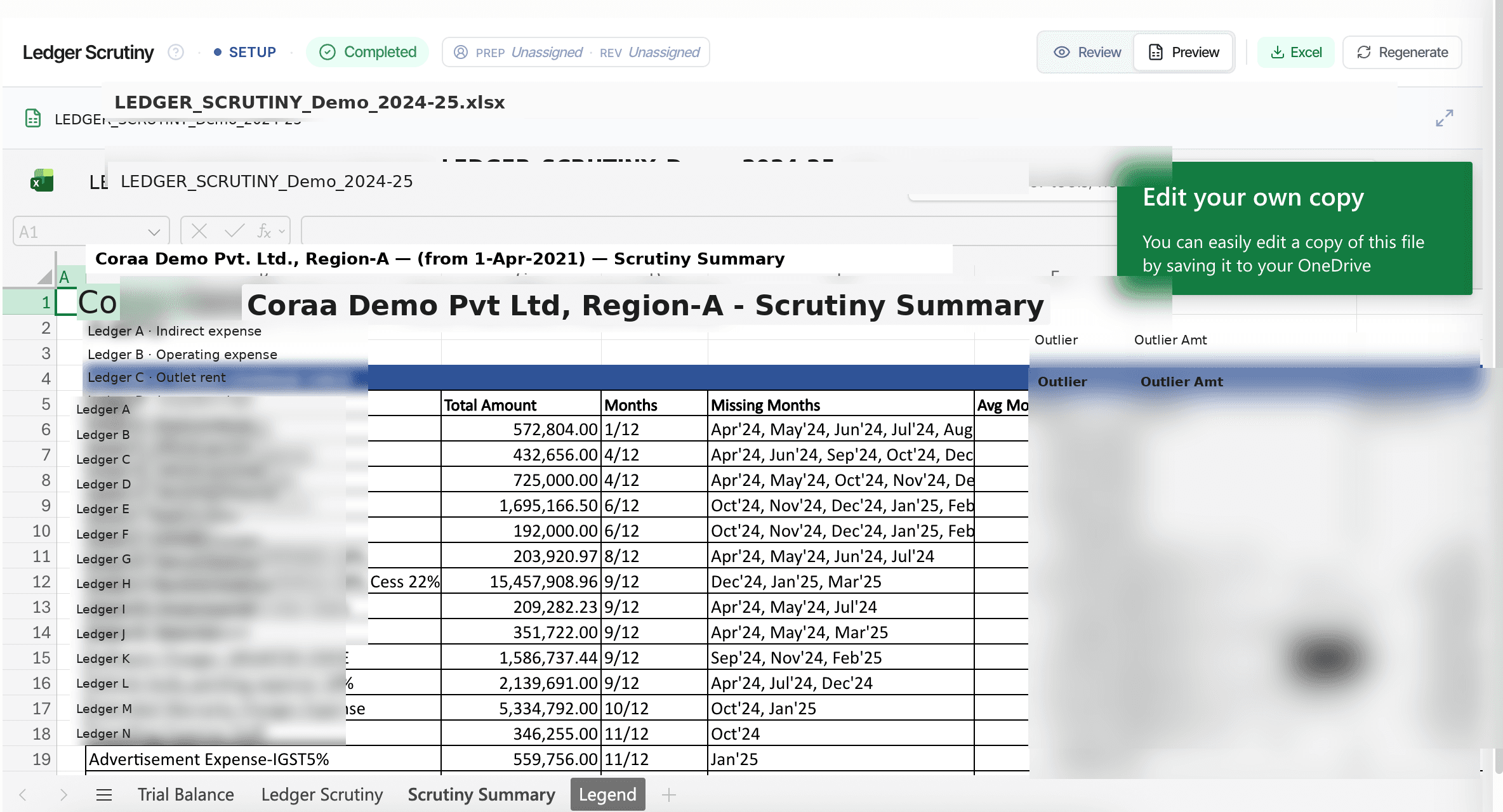Download the Excel file
The image size is (1503, 812).
(1296, 52)
